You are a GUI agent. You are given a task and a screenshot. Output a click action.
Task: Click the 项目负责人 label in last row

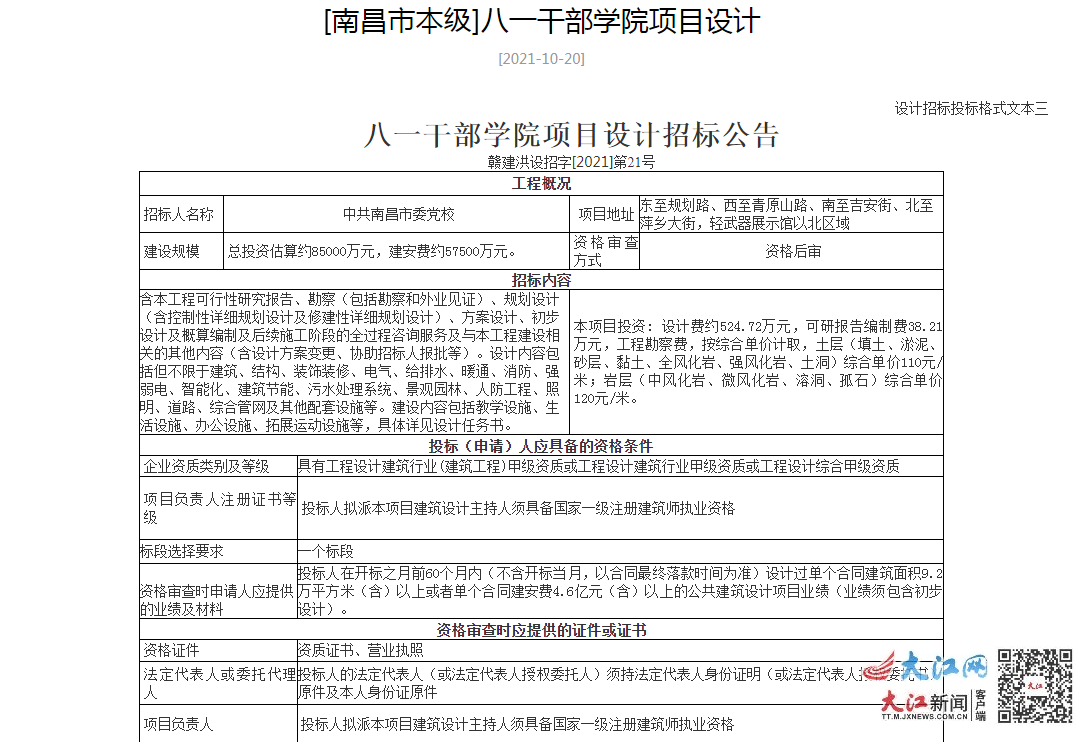178,724
